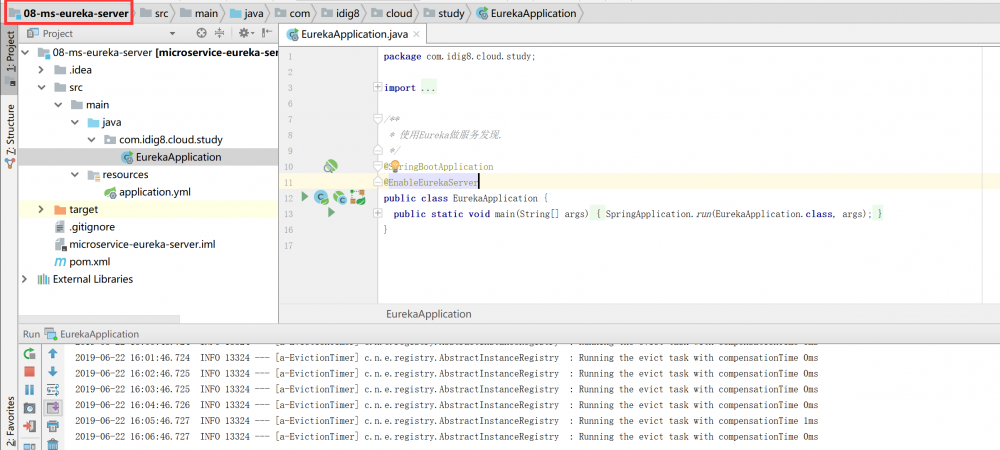Image resolution: width=1000 pixels, height=450 pixels.
Task: Click the scroll from source target icon
Action: coord(201,33)
